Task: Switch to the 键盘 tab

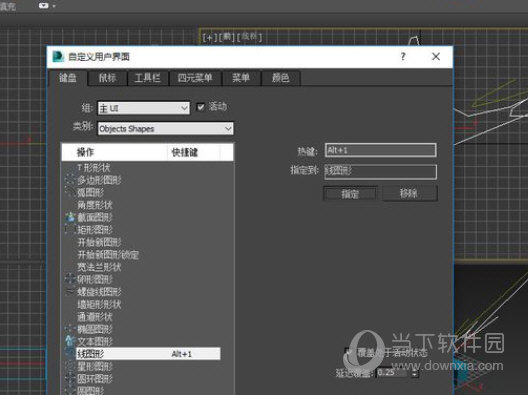Action: 68,78
